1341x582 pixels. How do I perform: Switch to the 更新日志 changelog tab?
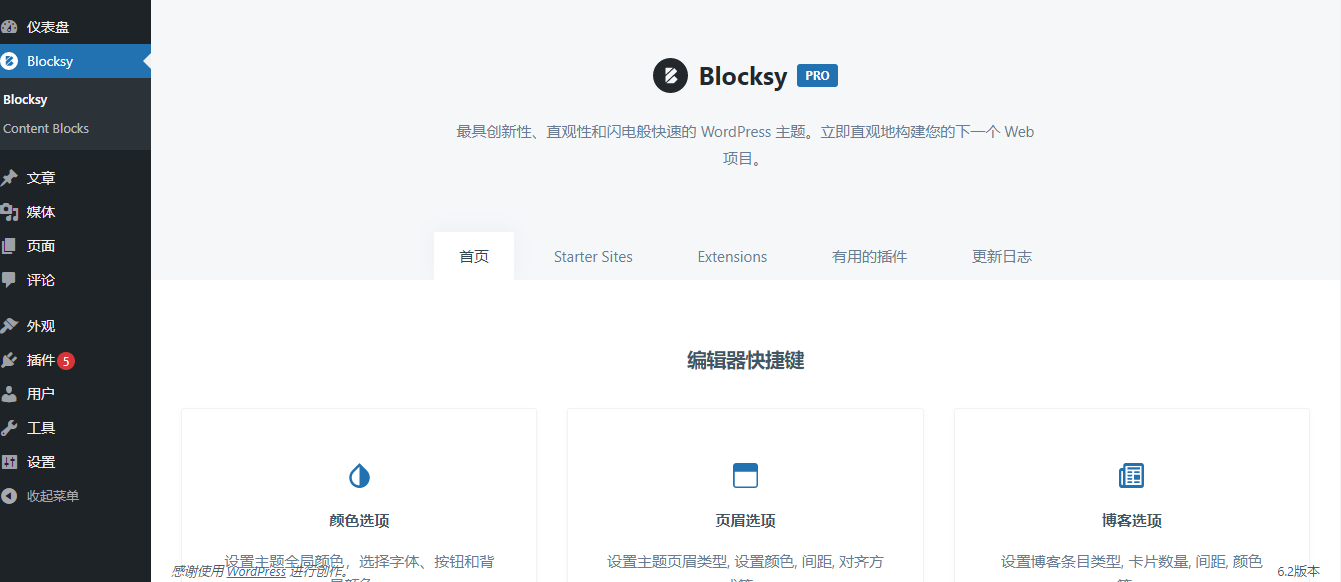(x=1001, y=256)
